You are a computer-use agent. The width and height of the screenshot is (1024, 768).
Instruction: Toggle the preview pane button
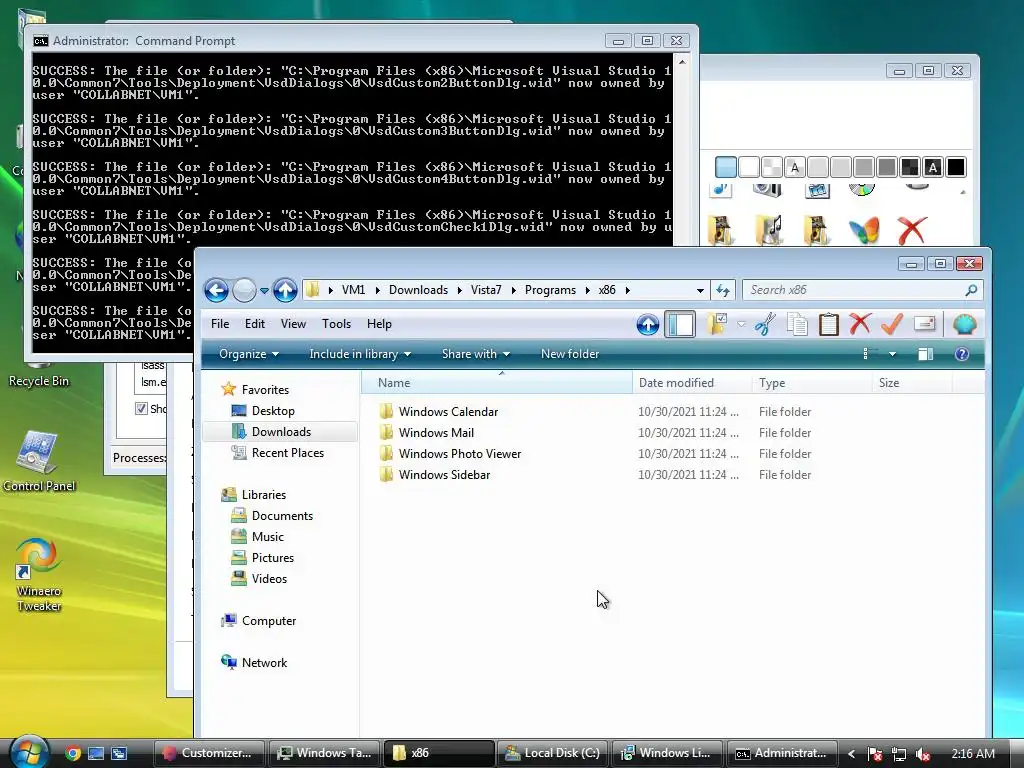pos(925,354)
